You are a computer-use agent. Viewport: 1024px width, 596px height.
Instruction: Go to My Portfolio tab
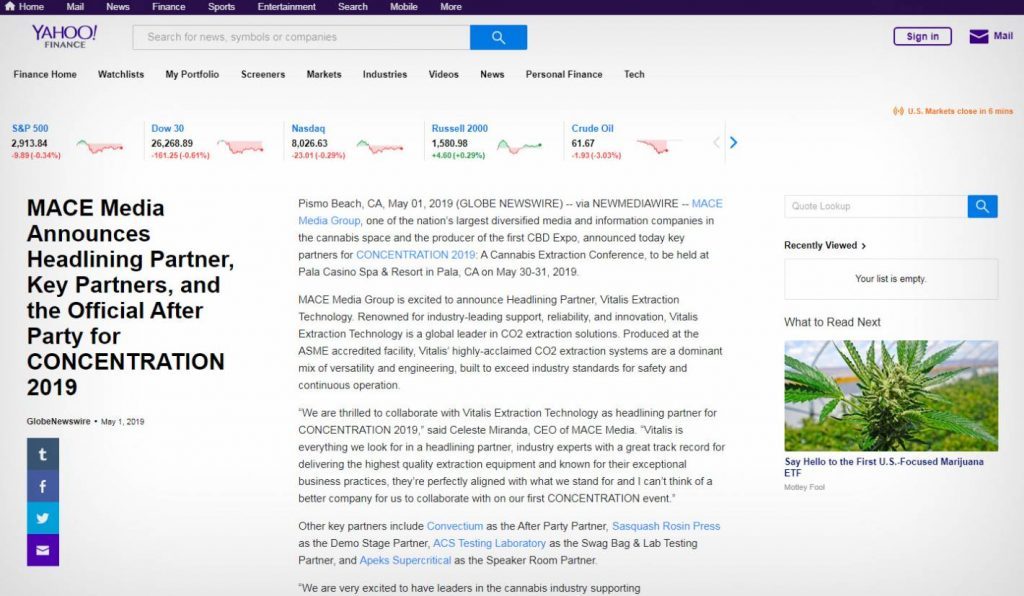[192, 74]
